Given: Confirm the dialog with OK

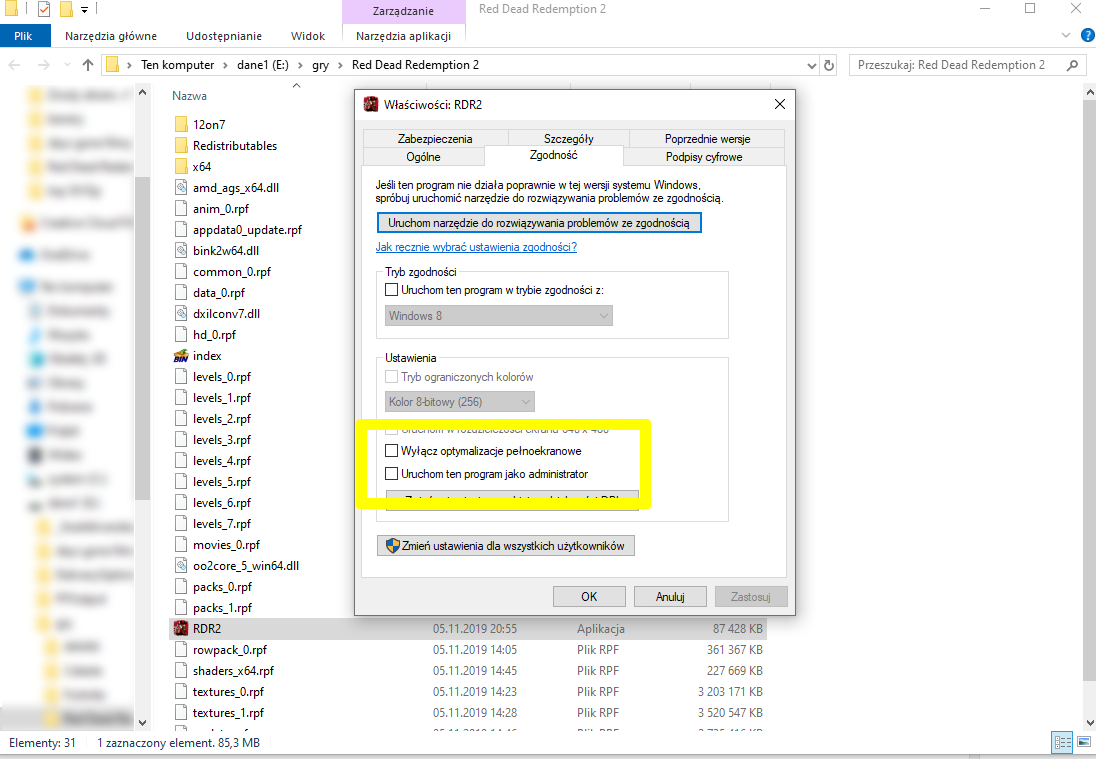Looking at the screenshot, I should pyautogui.click(x=589, y=596).
